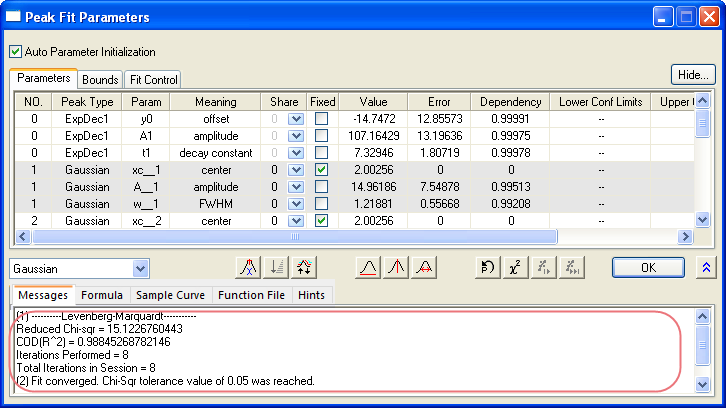Screen dimensions: 726x408
Task: Click the peak initialization icon
Action: tap(248, 268)
